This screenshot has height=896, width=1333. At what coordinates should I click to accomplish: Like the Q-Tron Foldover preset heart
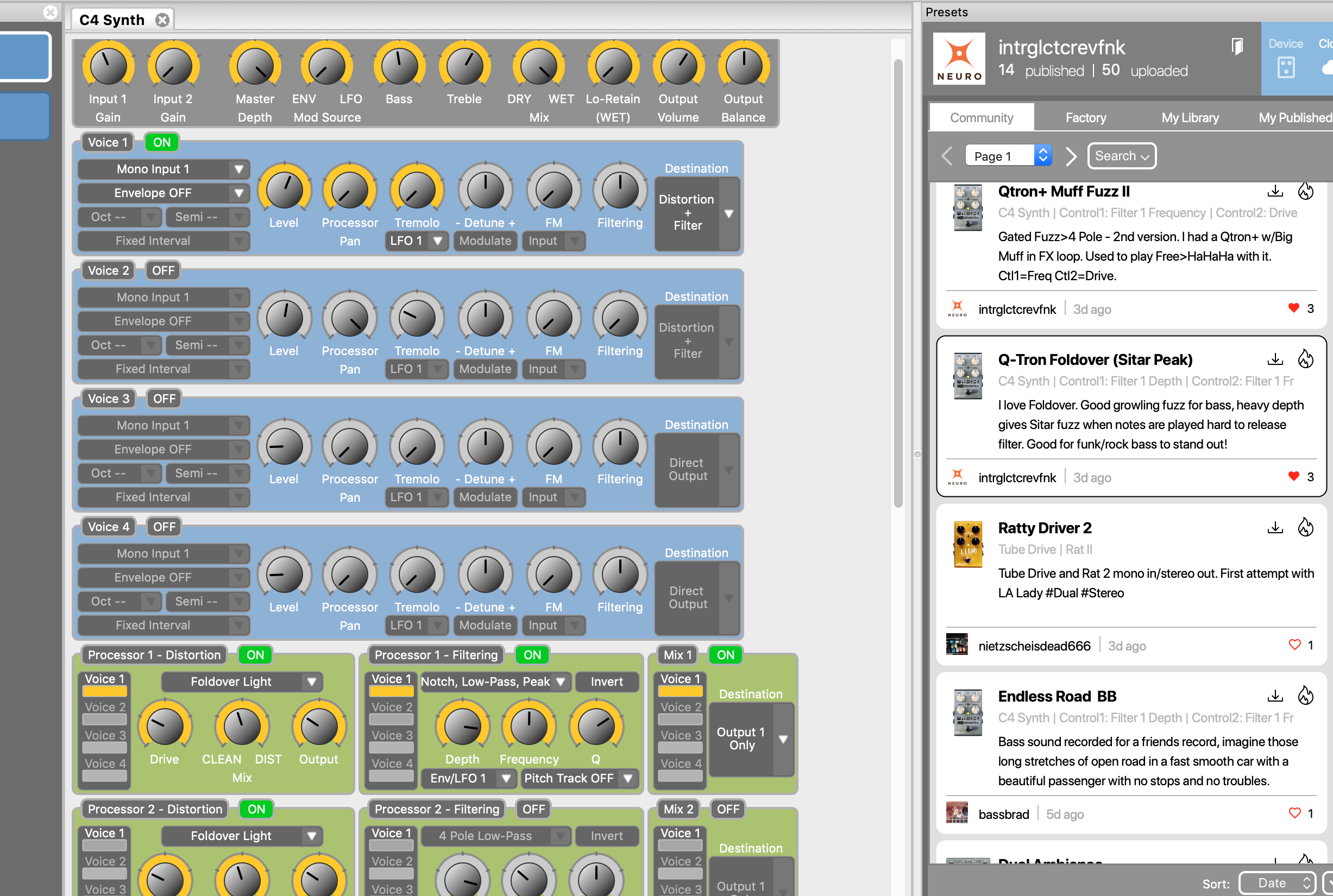[1294, 476]
